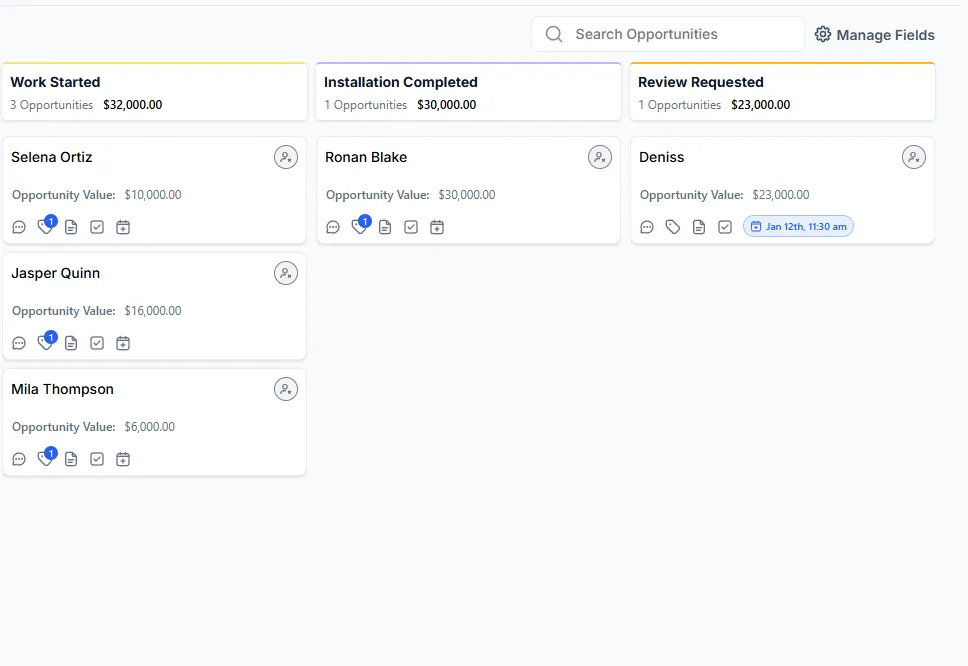Open the conversation icon on Deniss card

click(x=647, y=227)
